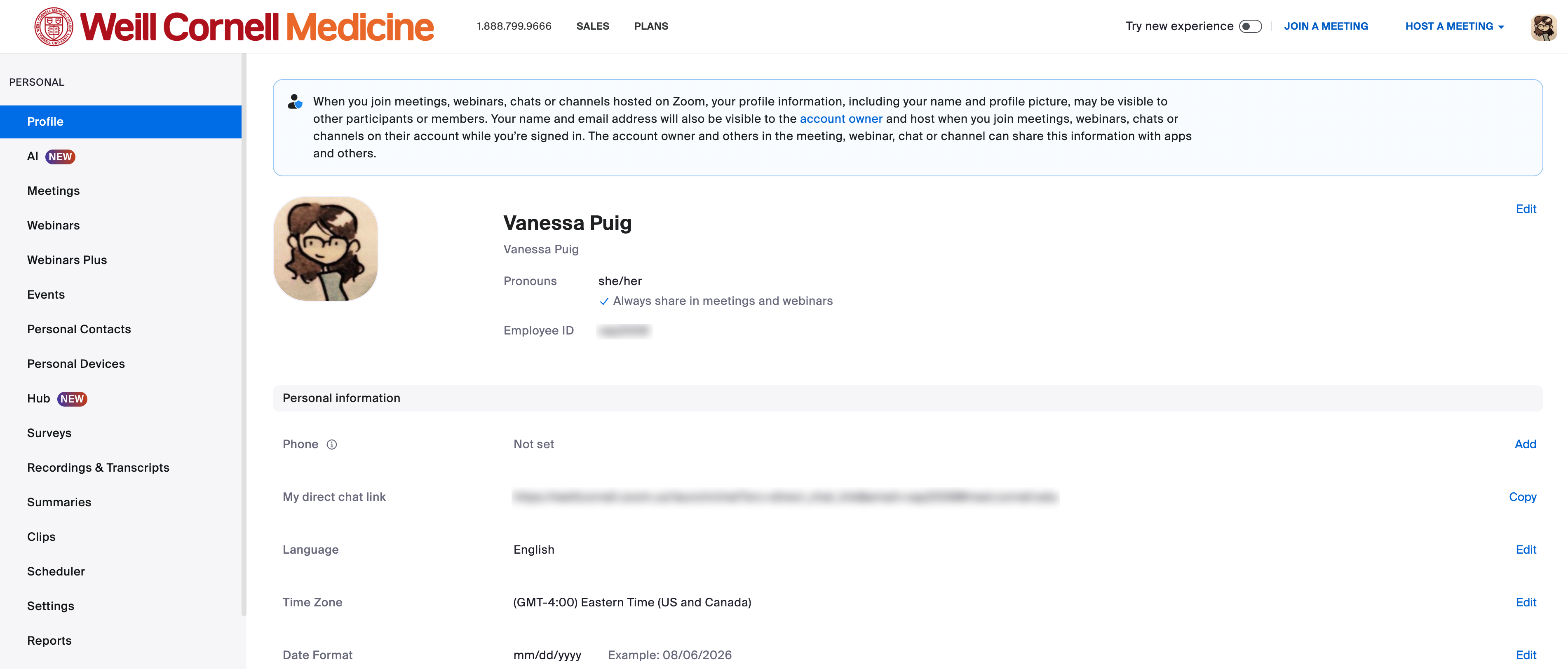
Task: Click the profile picture thumbnail
Action: point(326,249)
